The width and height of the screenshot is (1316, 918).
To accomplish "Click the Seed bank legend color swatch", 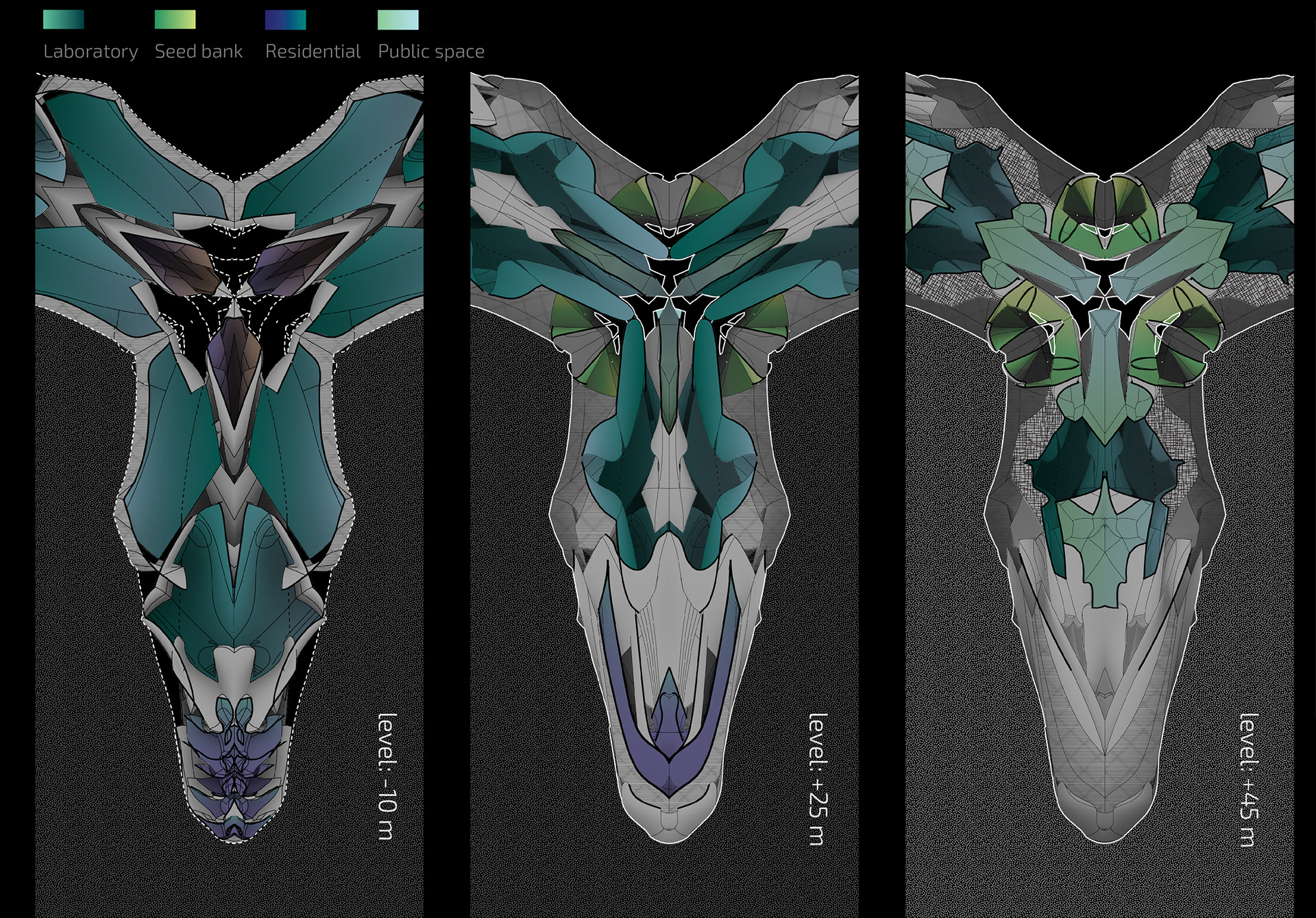I will 175,20.
